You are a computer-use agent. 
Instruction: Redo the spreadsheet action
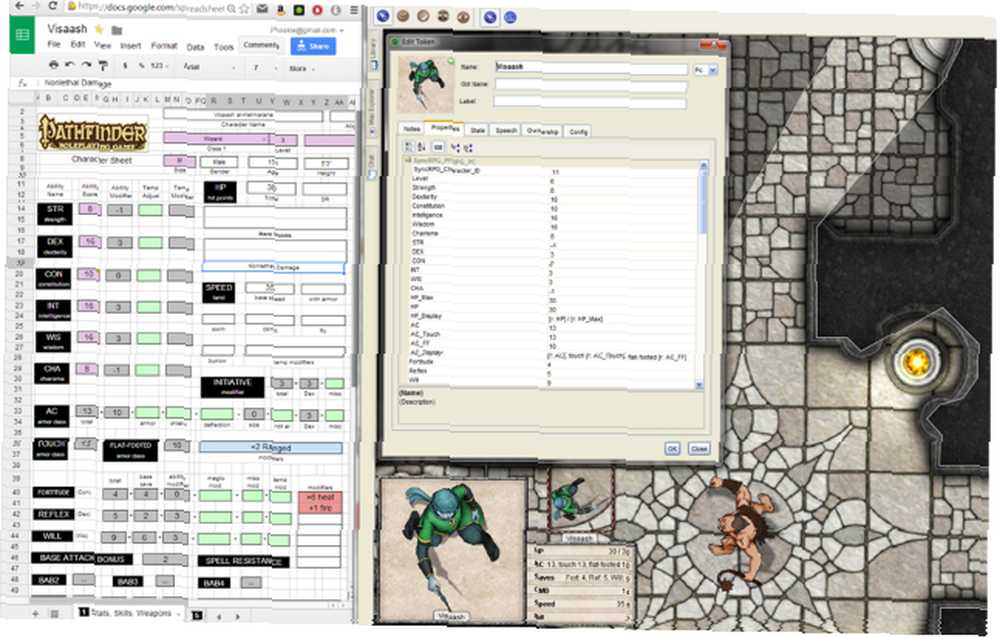86,64
